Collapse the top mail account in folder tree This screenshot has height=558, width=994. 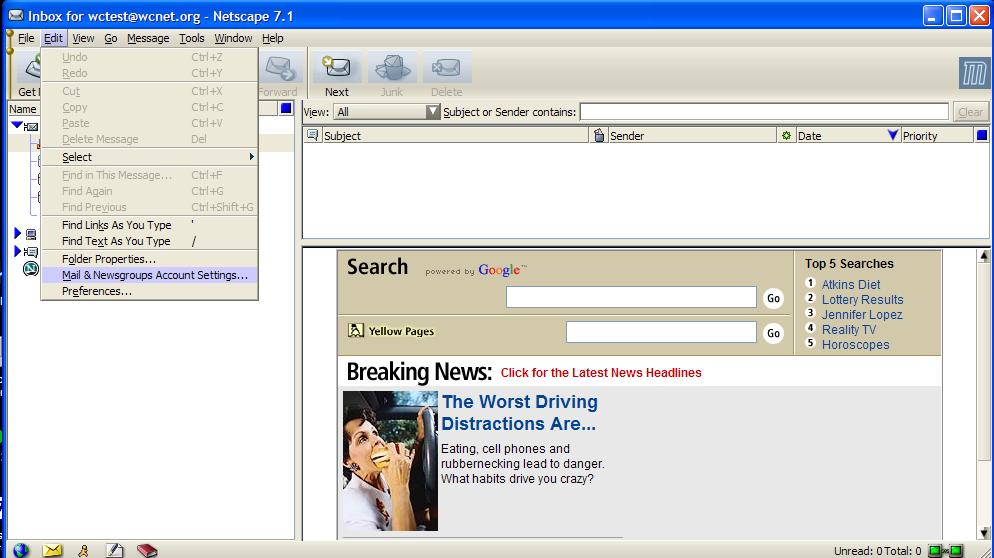coord(17,125)
